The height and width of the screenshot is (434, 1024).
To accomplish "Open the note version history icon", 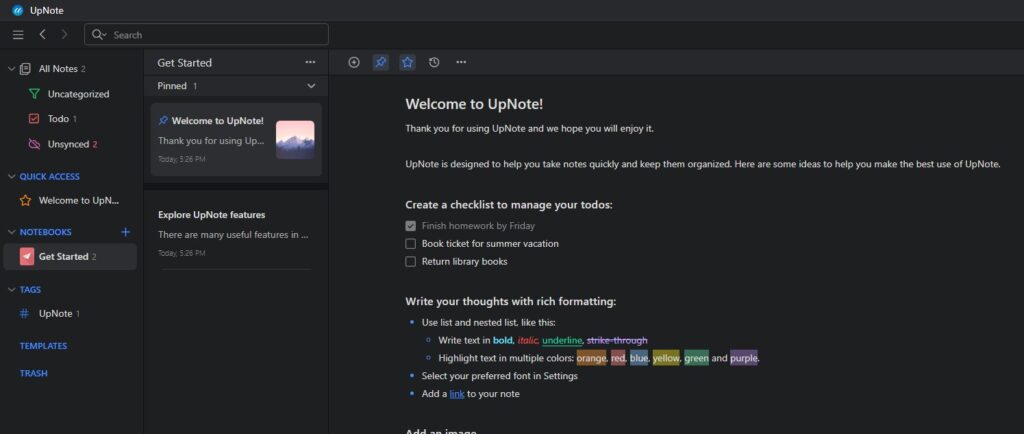I will (434, 62).
